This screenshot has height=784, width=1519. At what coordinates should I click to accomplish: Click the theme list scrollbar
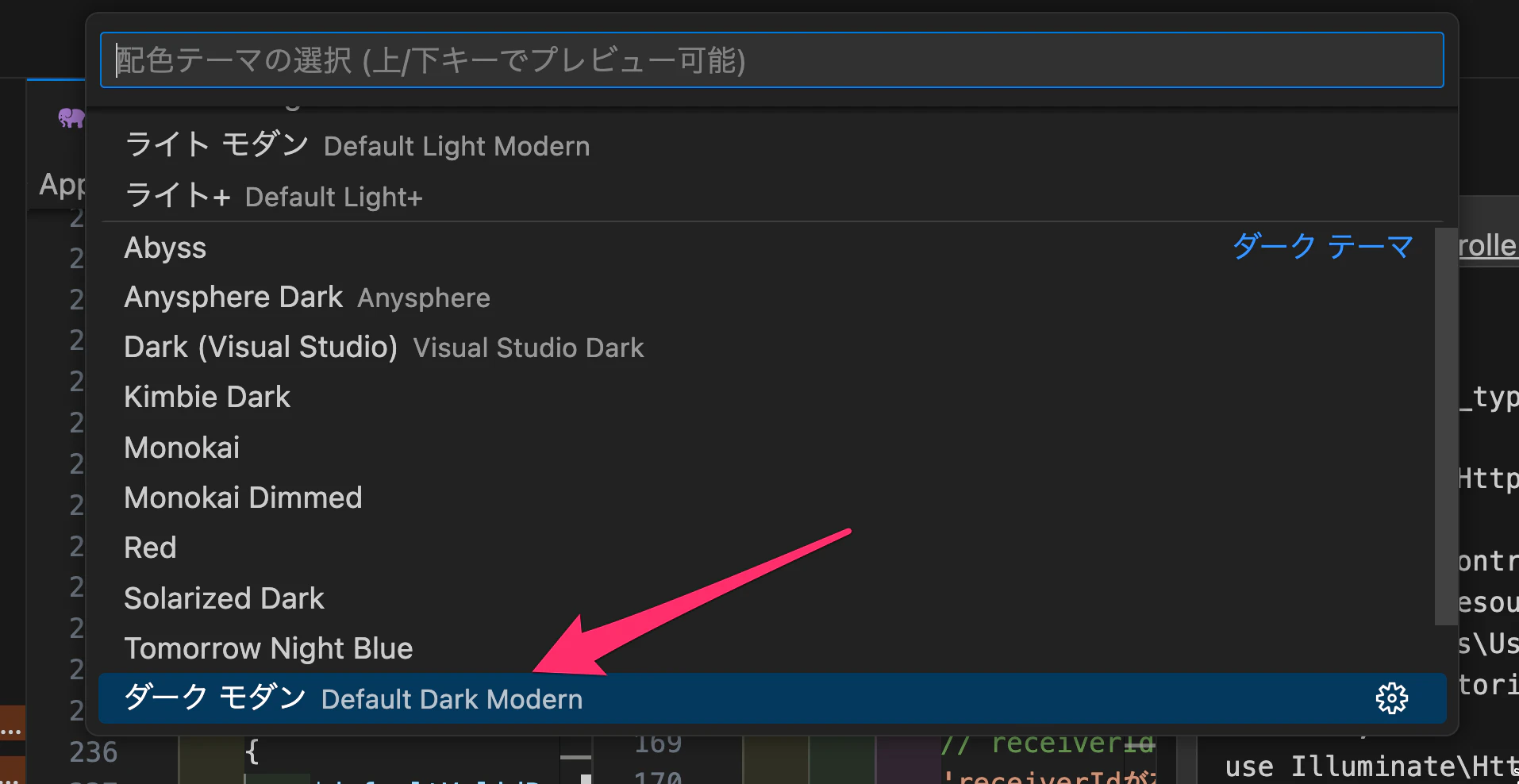[1446, 427]
